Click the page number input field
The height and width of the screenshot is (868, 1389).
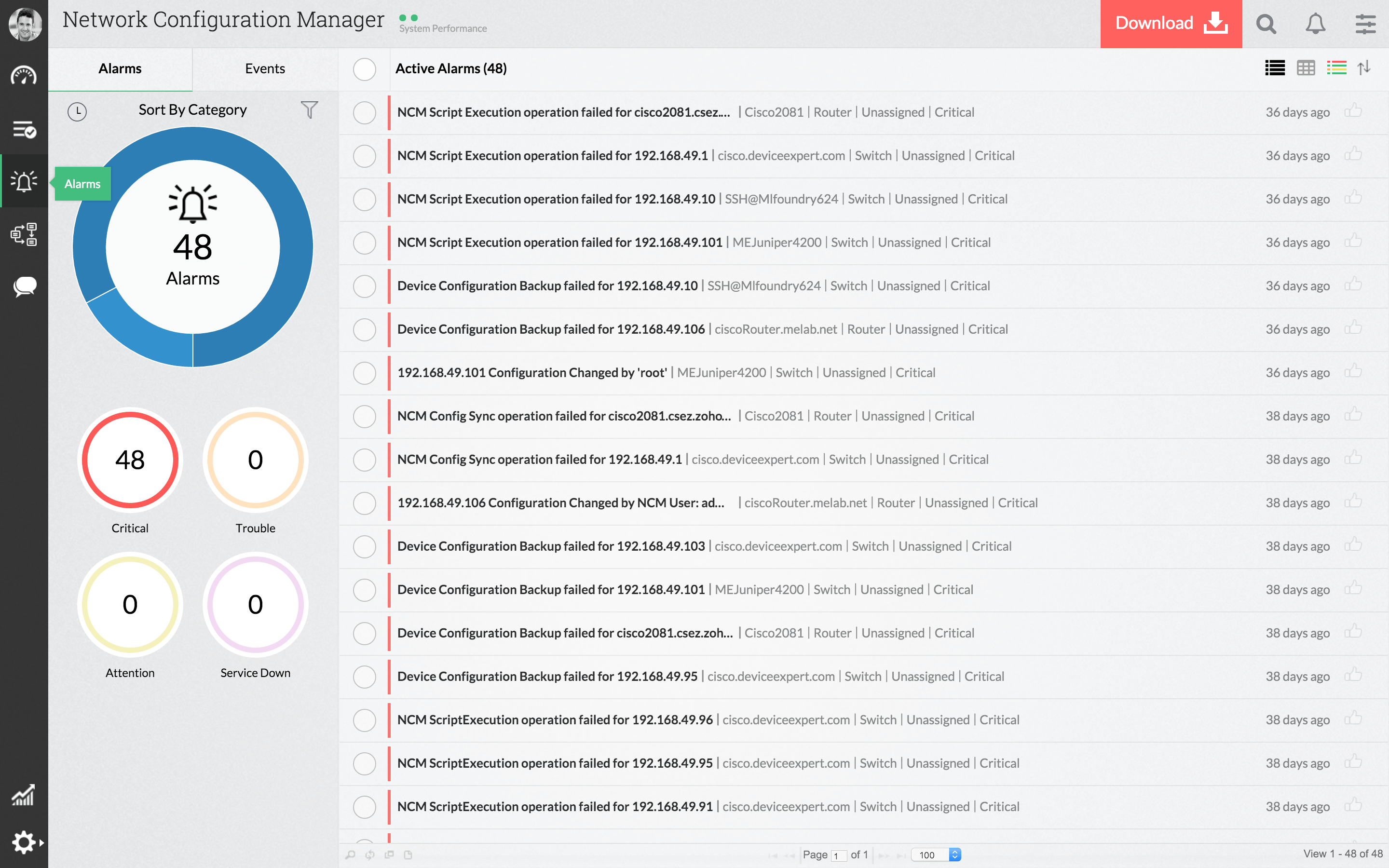tap(839, 855)
